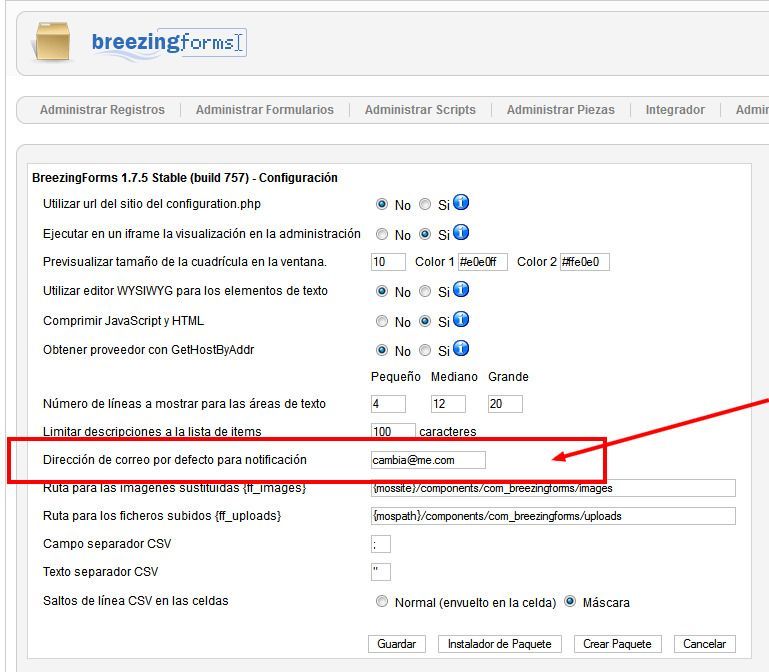Open Administrar Scripts menu

(420, 109)
